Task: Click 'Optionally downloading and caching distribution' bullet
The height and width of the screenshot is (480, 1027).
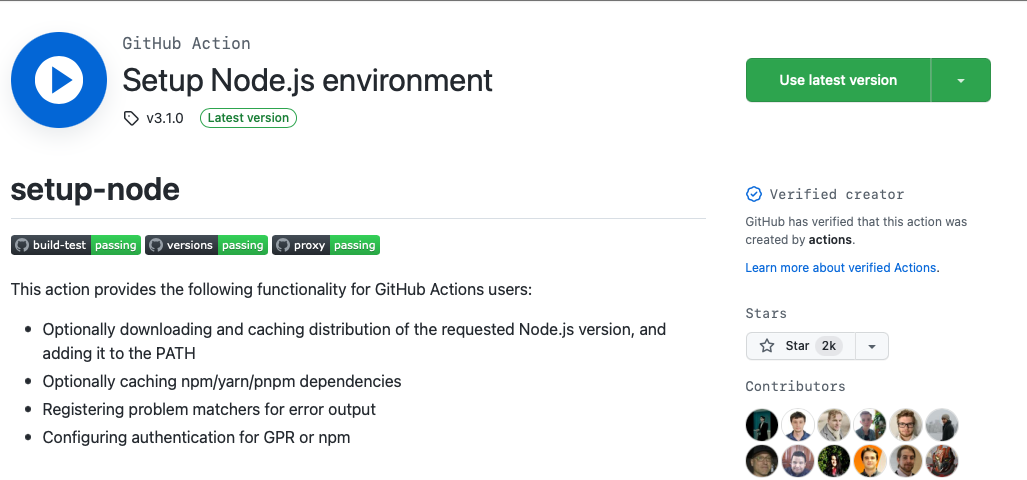Action: 354,341
